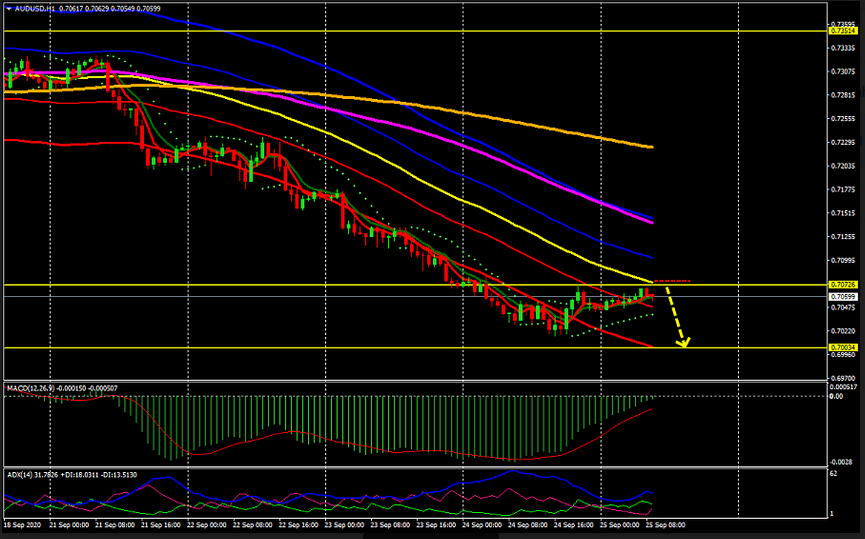Click the 25 Sep 08:00 time label
The width and height of the screenshot is (865, 539).
click(663, 524)
